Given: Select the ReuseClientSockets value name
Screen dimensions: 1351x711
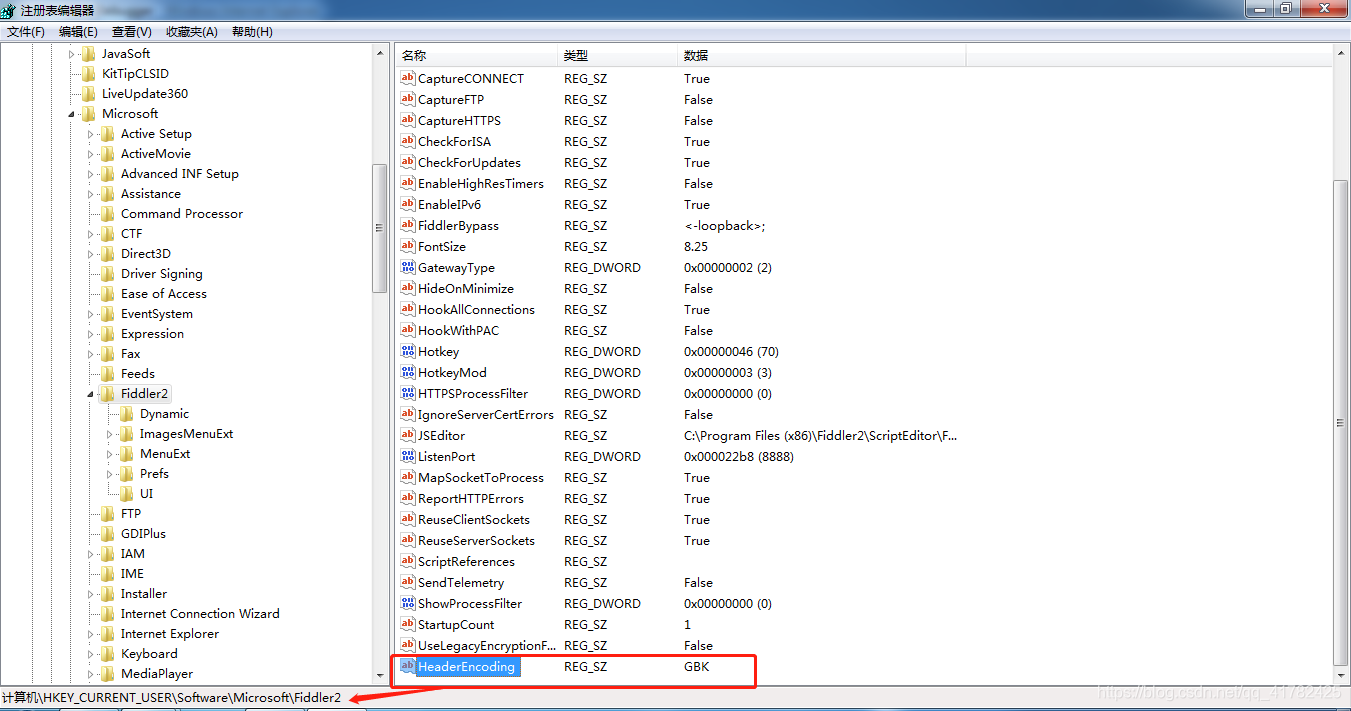Looking at the screenshot, I should point(474,519).
